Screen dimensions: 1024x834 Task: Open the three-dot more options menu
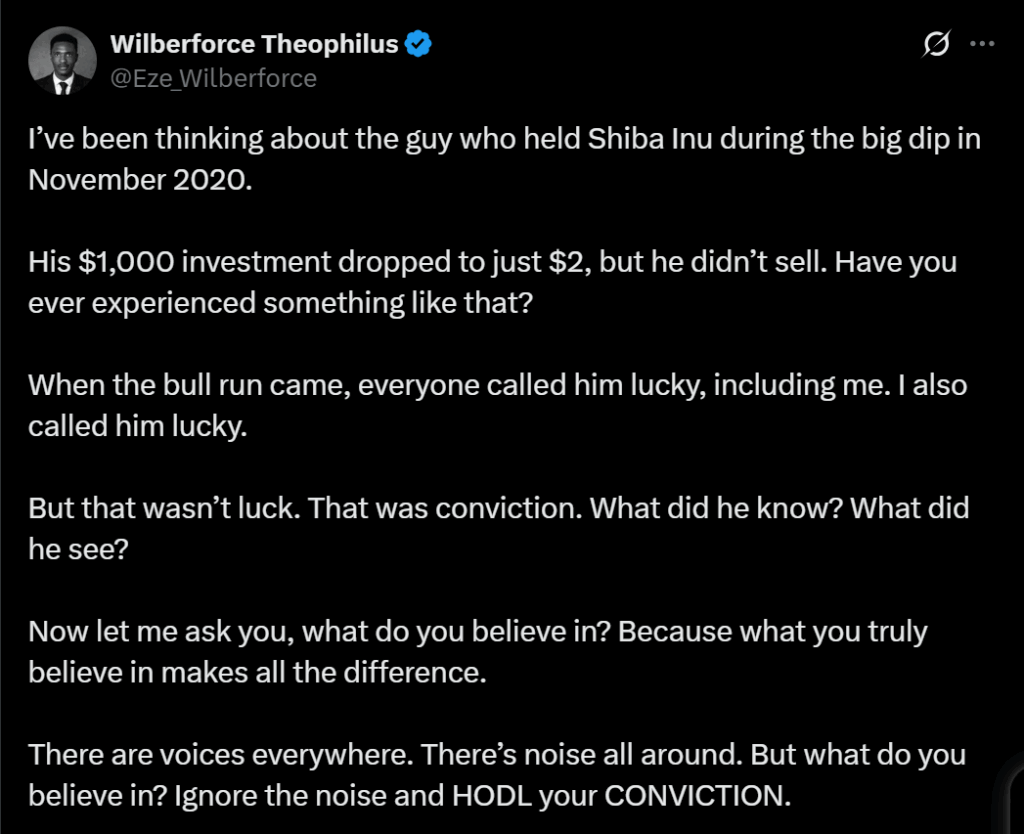point(984,44)
